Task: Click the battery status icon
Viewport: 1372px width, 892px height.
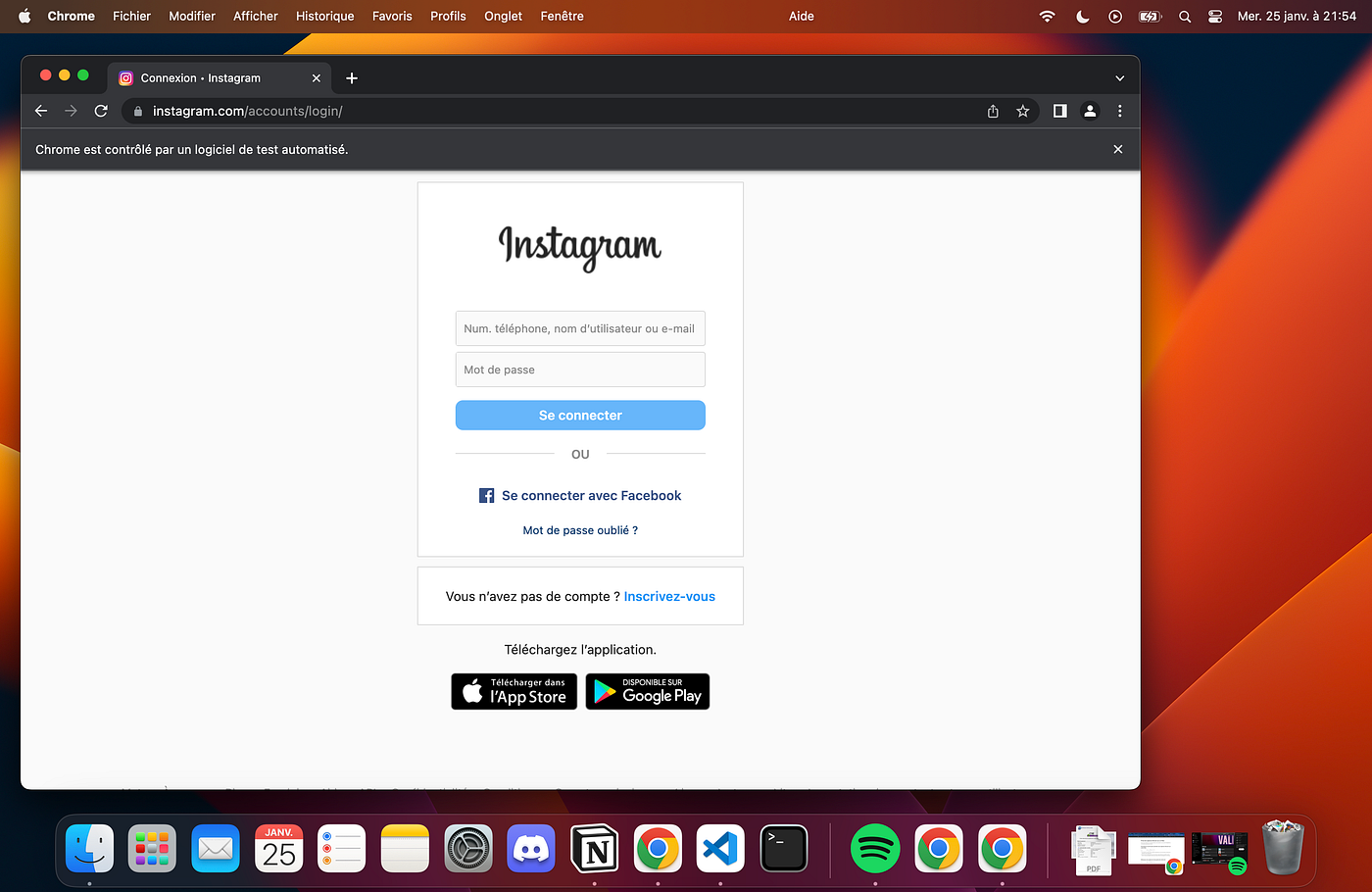Action: pyautogui.click(x=1150, y=16)
